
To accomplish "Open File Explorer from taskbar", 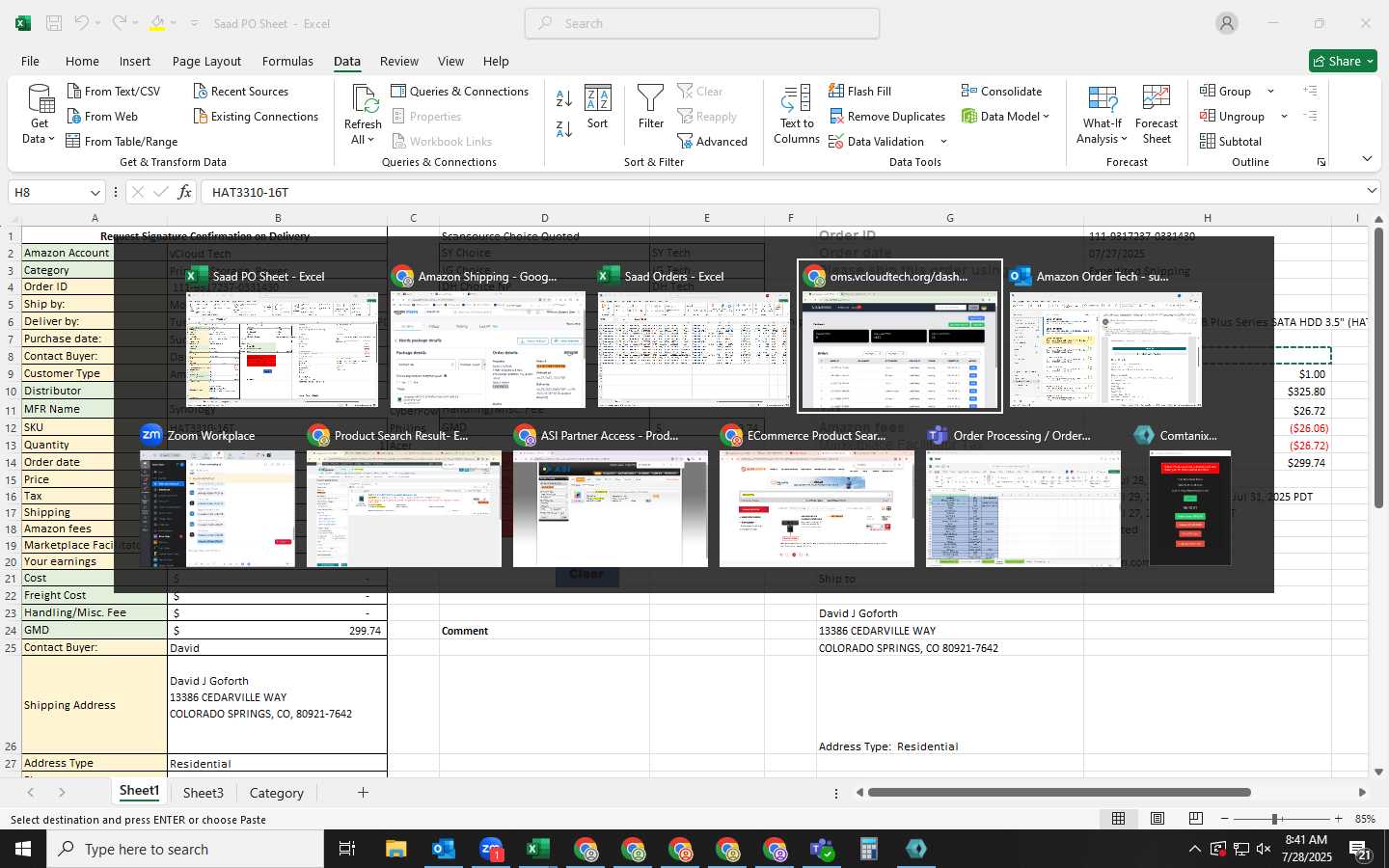I will [x=396, y=849].
